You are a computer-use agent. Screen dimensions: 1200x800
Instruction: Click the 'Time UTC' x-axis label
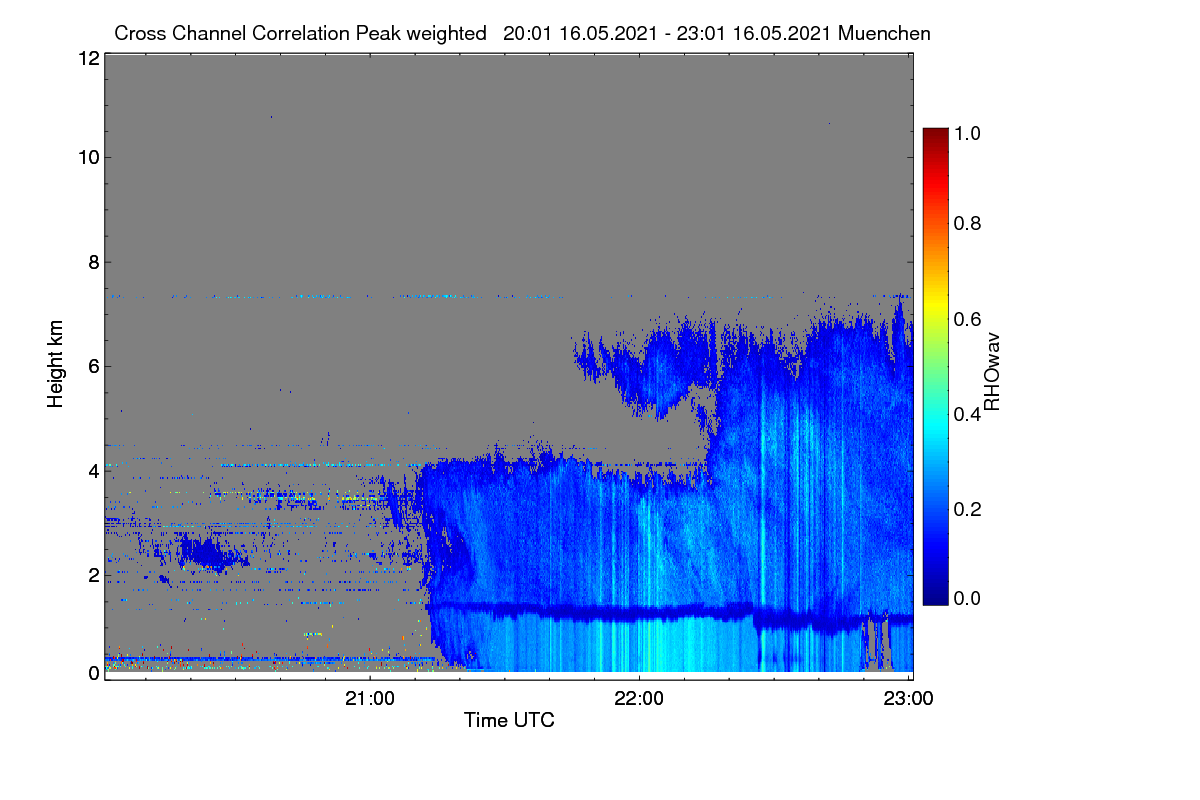point(509,720)
